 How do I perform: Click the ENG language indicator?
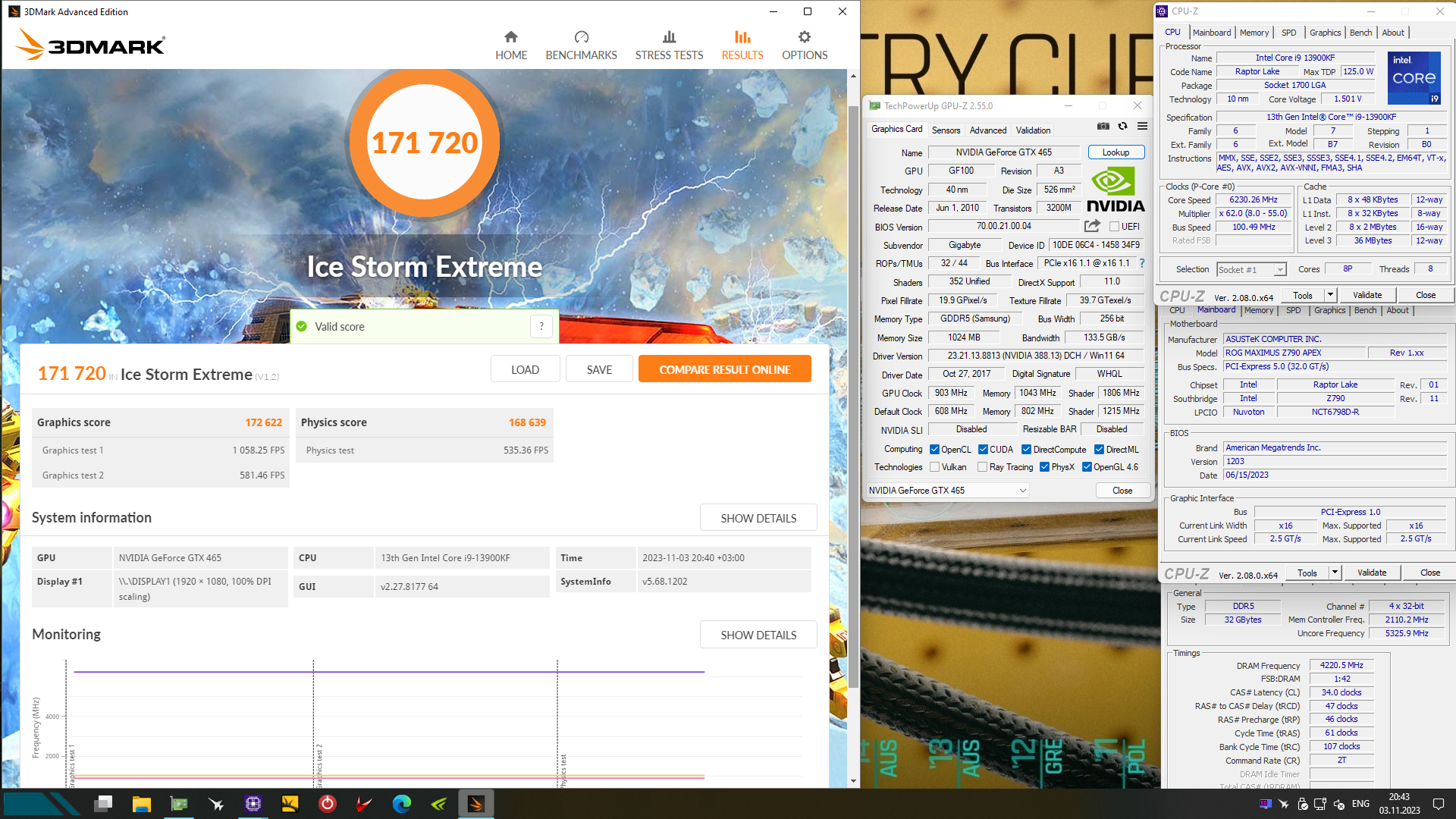[x=1361, y=804]
